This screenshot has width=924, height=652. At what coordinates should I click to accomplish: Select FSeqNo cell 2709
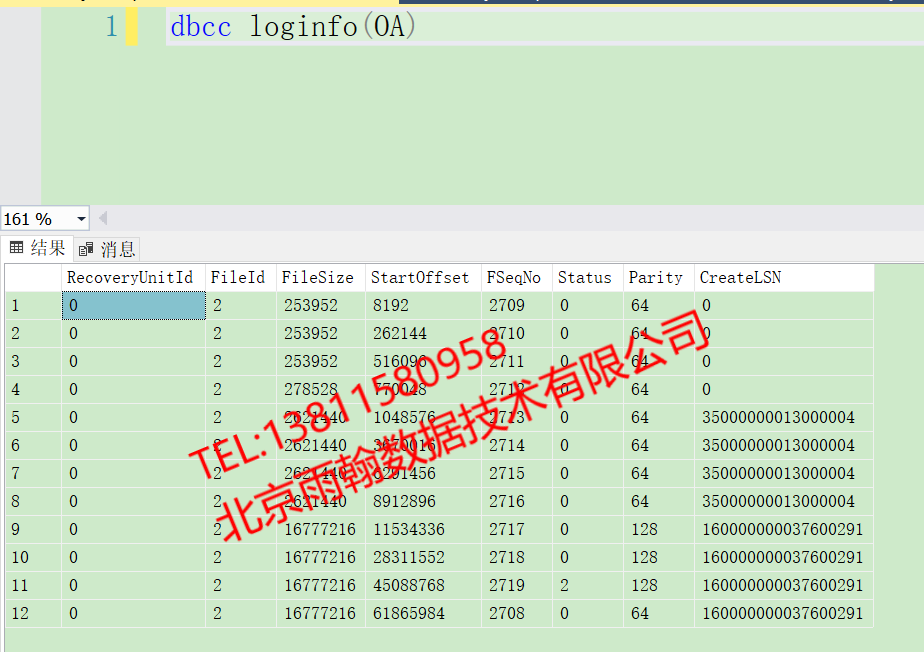click(516, 305)
